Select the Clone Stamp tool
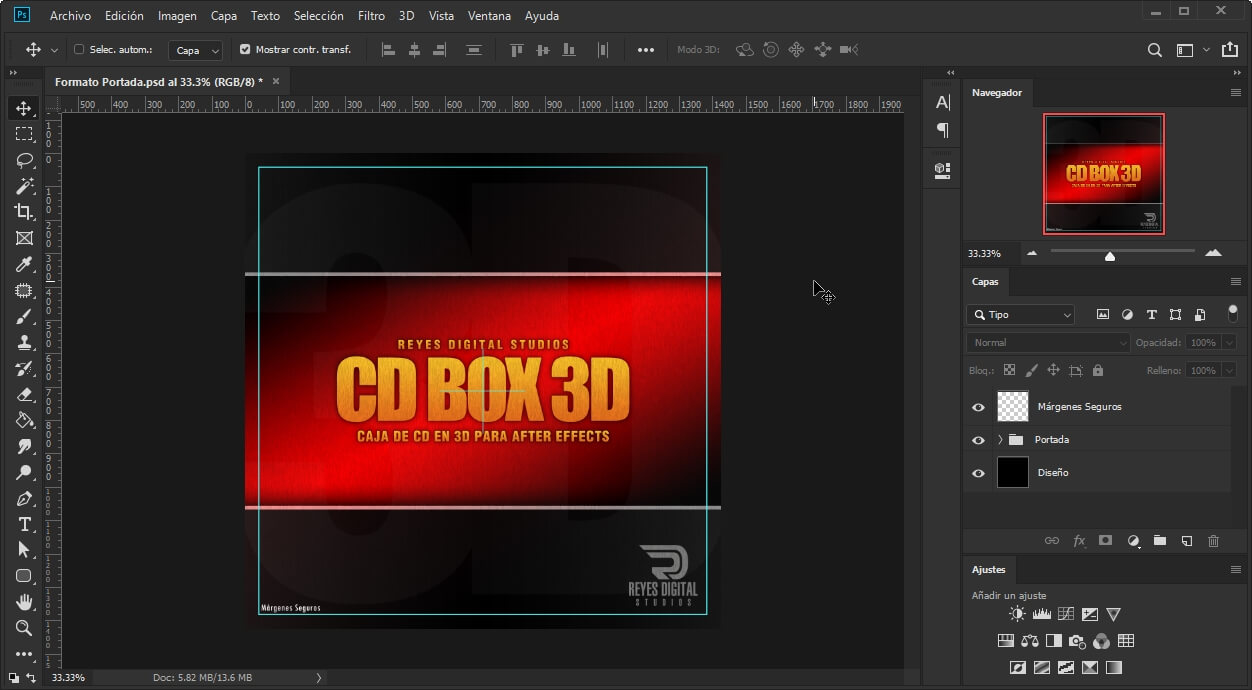 (x=24, y=342)
